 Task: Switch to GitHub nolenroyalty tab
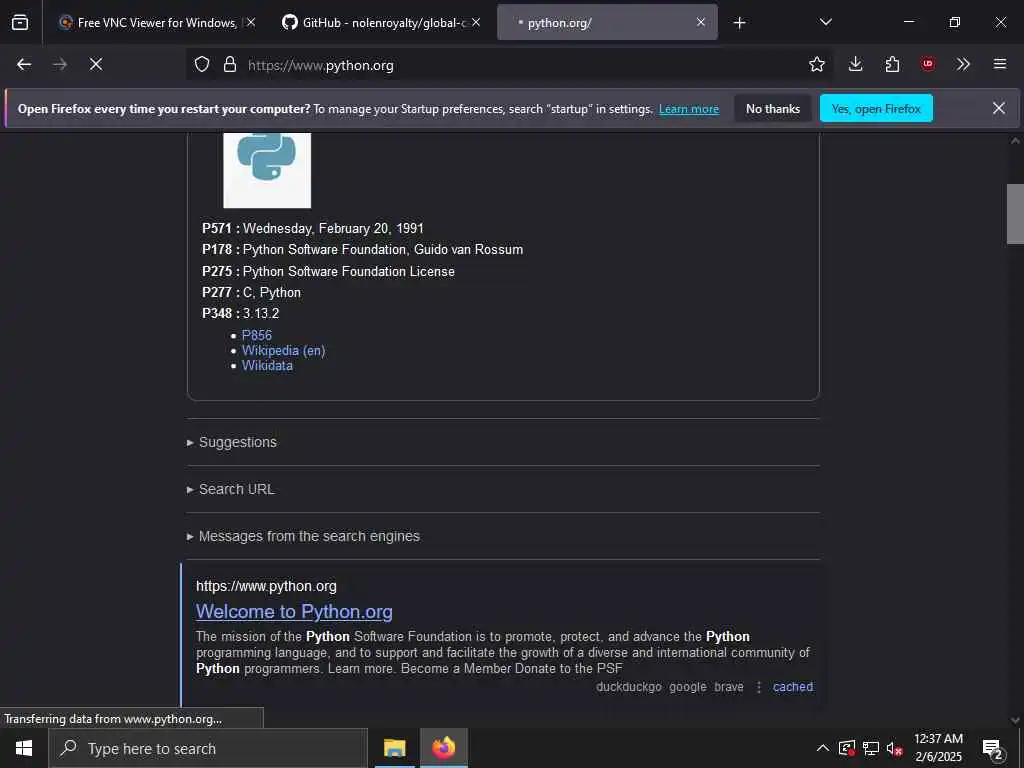click(x=382, y=22)
